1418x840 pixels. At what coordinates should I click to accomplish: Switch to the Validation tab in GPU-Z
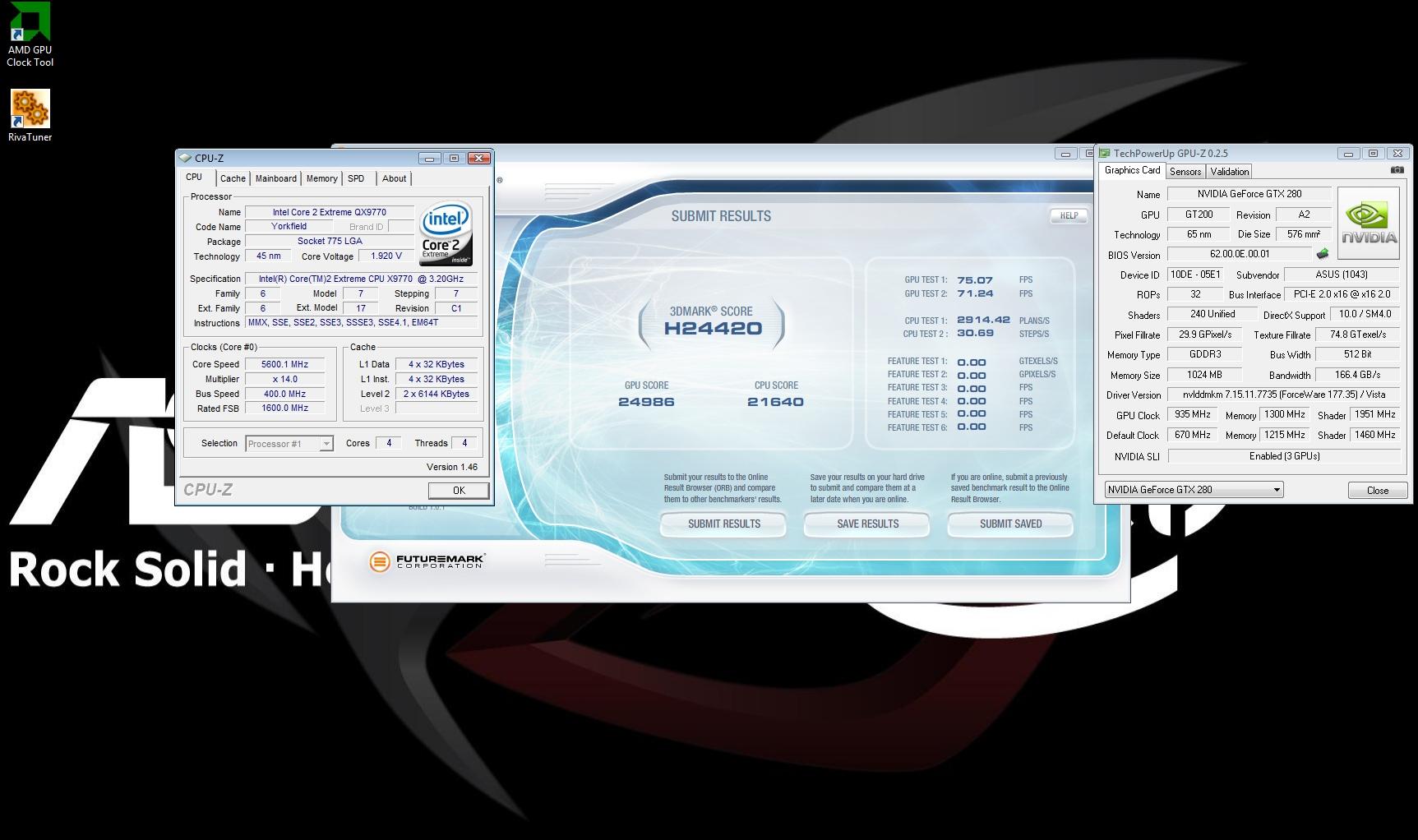point(1230,172)
